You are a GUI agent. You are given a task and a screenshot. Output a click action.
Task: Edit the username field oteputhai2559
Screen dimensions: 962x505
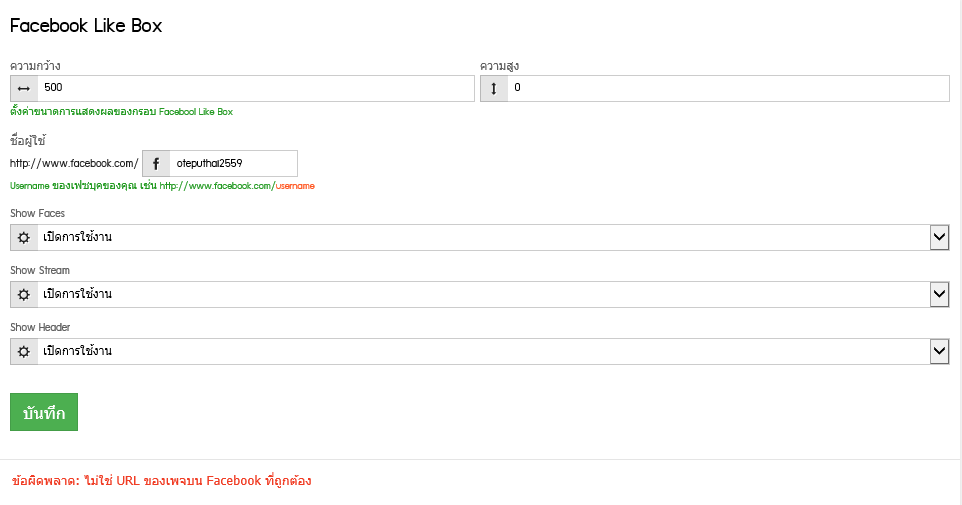coord(233,163)
